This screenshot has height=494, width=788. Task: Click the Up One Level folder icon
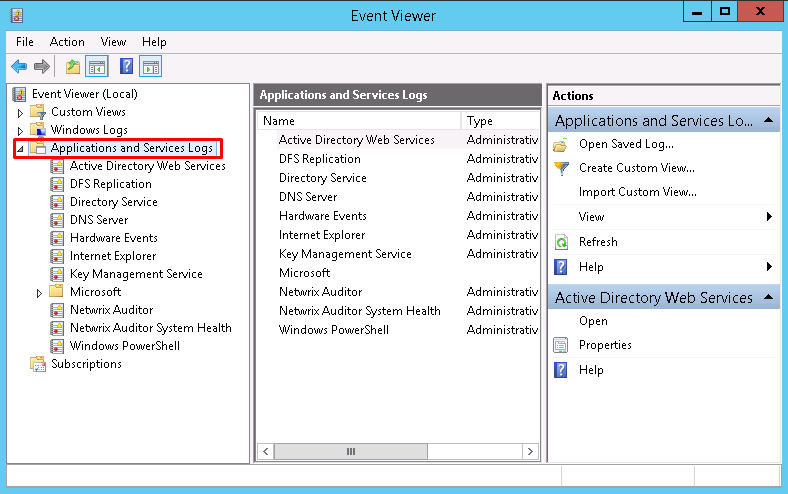point(73,66)
